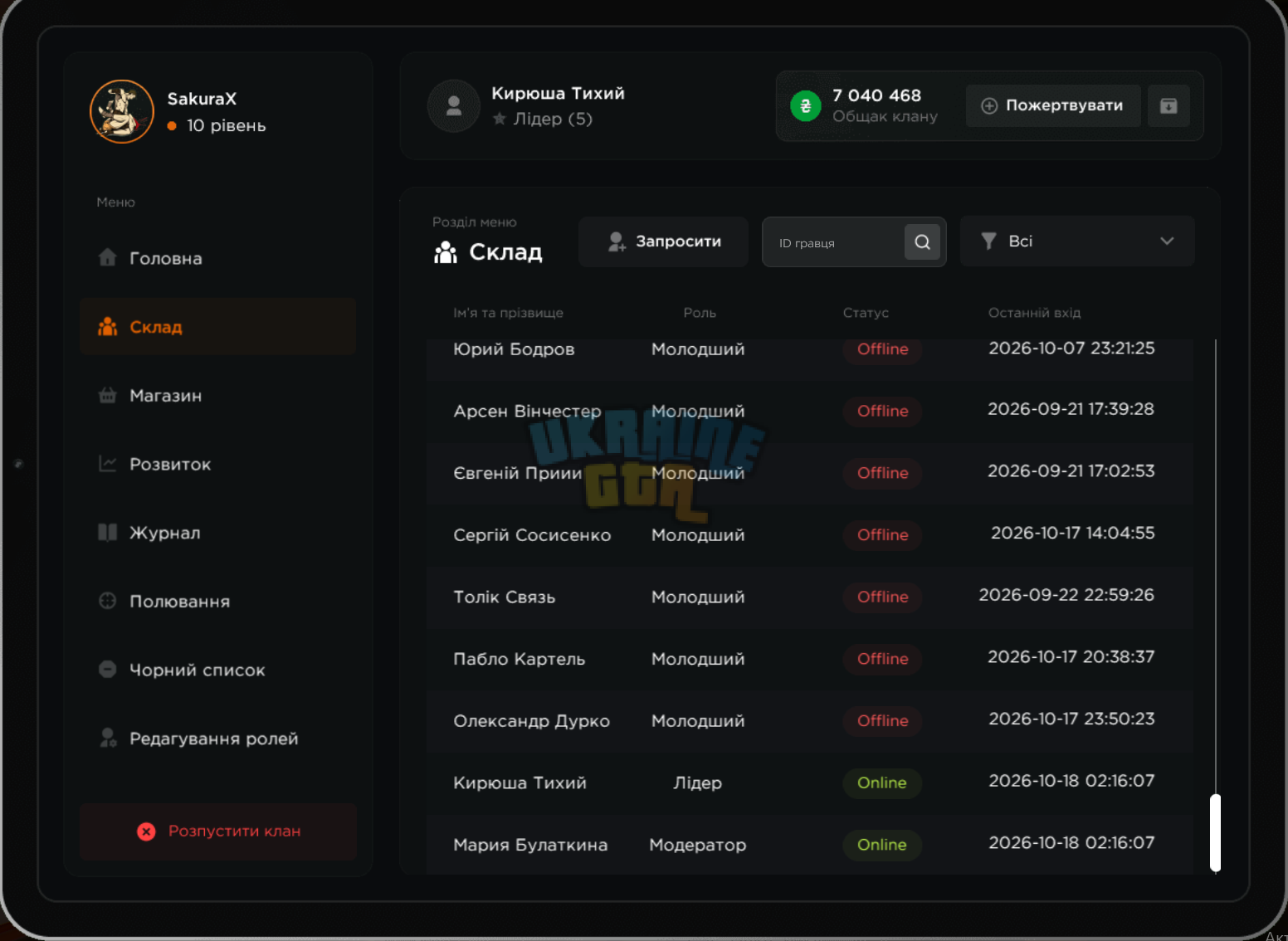Click the archive box icon button

1168,105
